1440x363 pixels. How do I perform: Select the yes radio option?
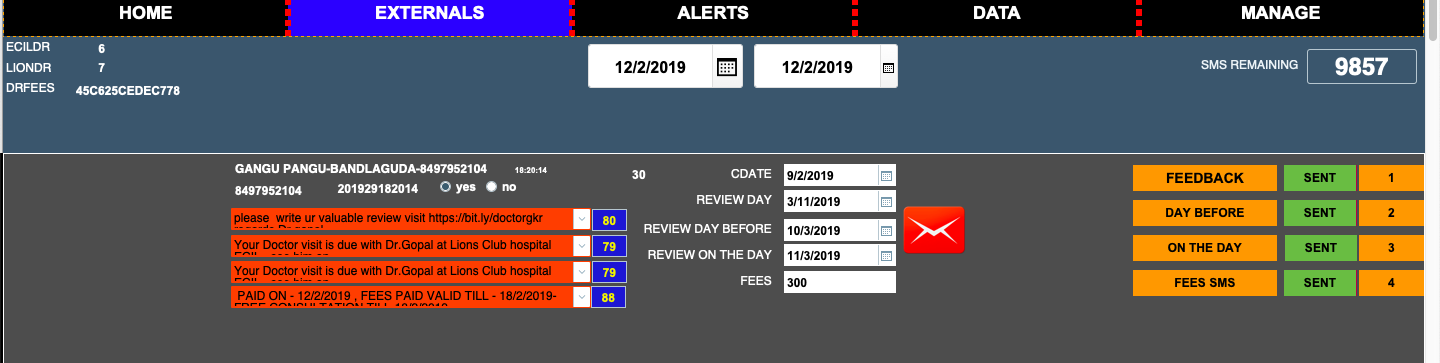[x=446, y=187]
